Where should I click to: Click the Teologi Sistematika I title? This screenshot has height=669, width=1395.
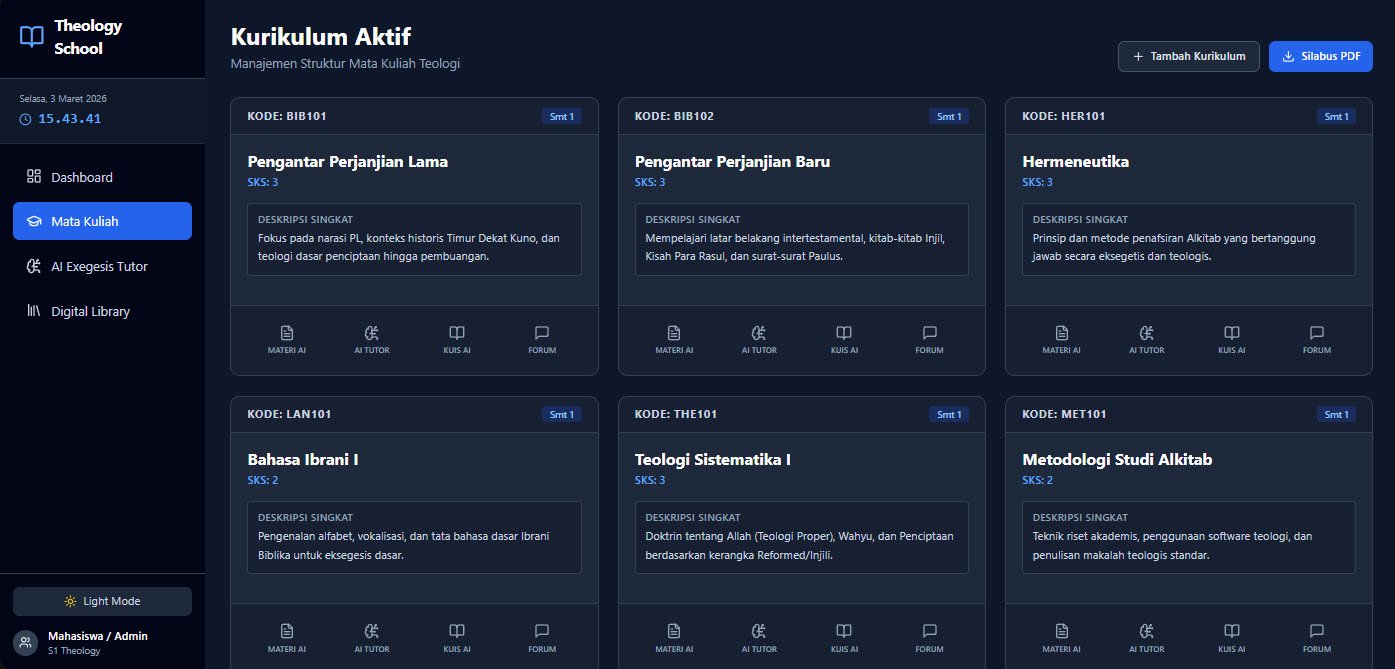713,460
